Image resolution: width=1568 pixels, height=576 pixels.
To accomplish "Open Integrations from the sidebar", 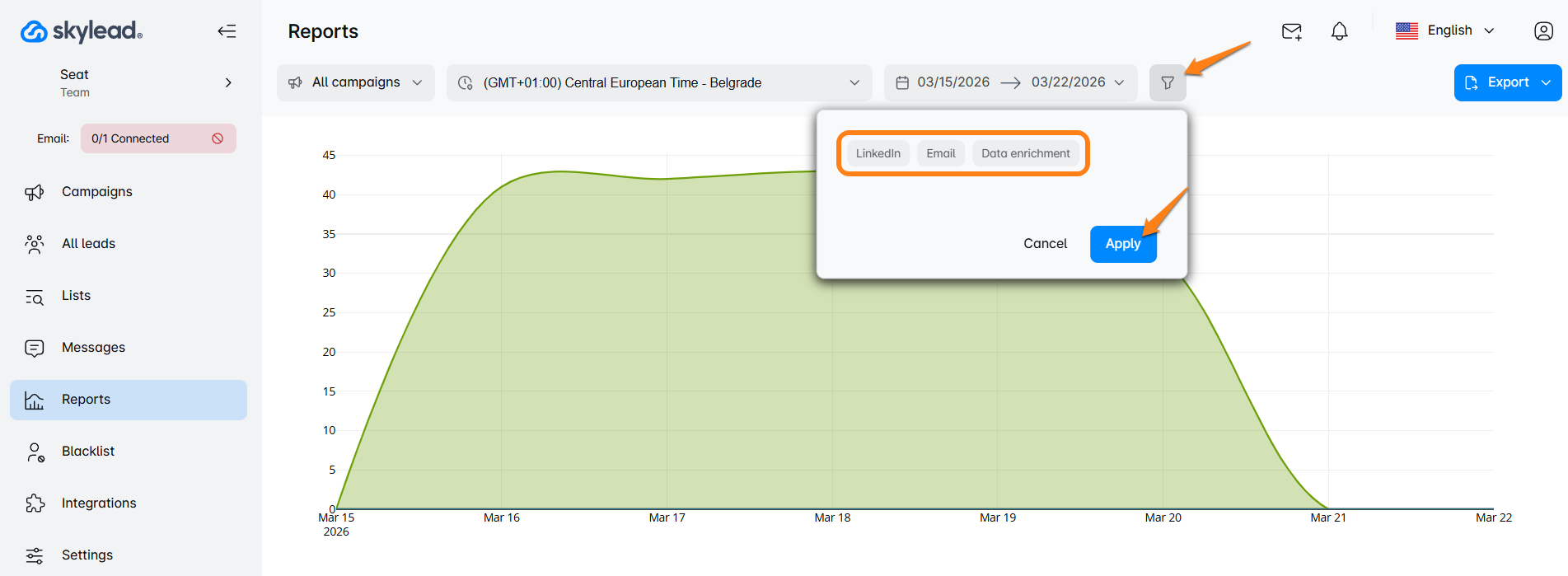I will [x=99, y=503].
